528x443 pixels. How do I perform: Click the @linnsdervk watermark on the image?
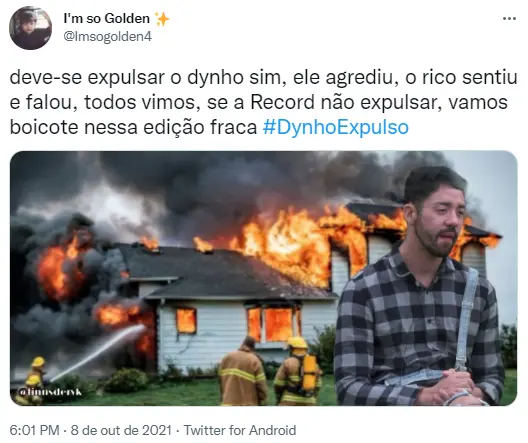click(x=51, y=391)
